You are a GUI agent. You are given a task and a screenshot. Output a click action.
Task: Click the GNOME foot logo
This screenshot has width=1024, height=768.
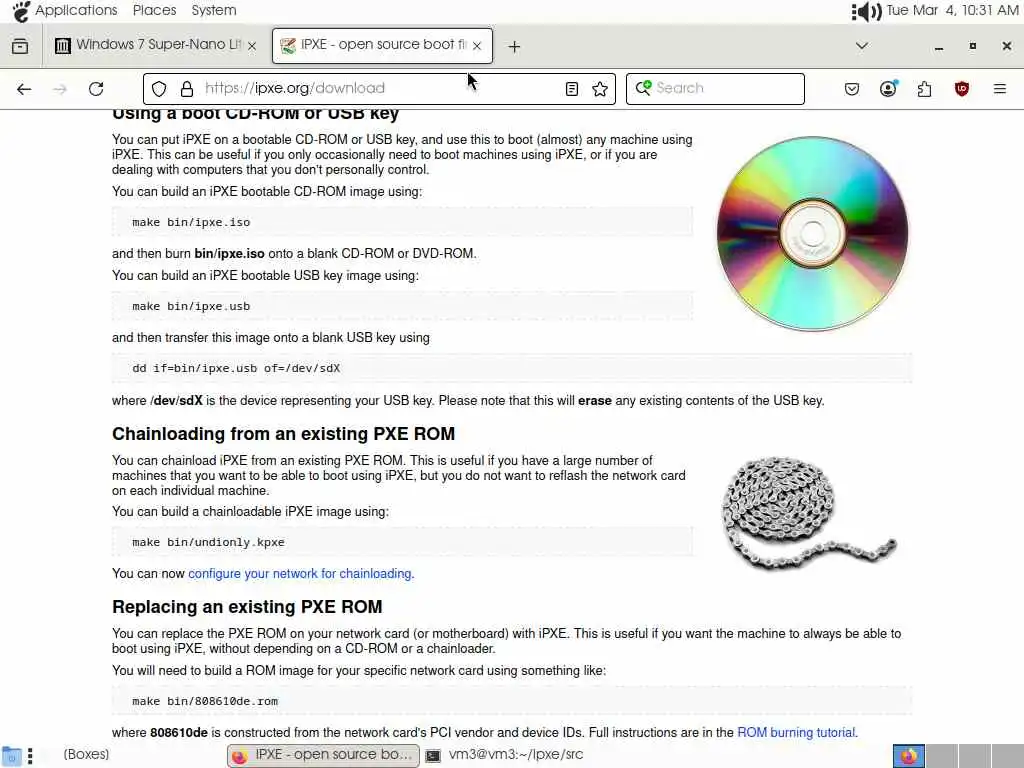click(21, 11)
